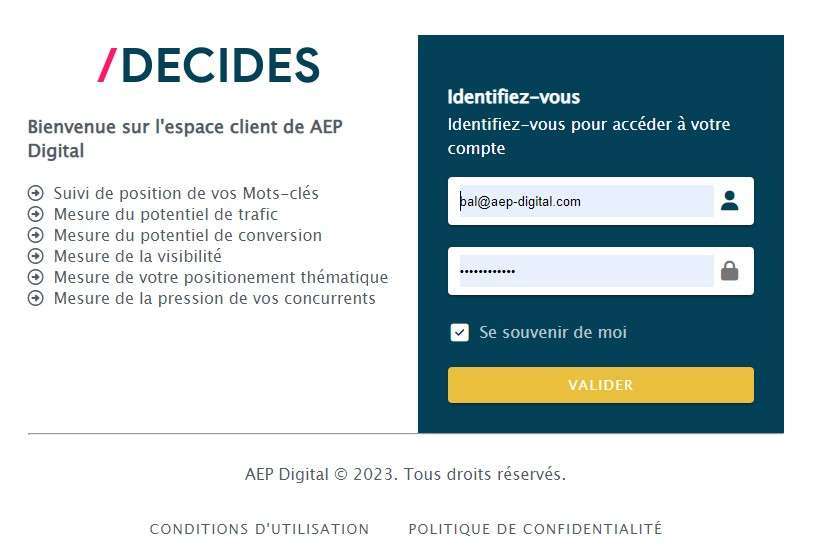Click the arrow icon beside pression de vos concurrents
Screen dimensions: 822x553
point(36,298)
